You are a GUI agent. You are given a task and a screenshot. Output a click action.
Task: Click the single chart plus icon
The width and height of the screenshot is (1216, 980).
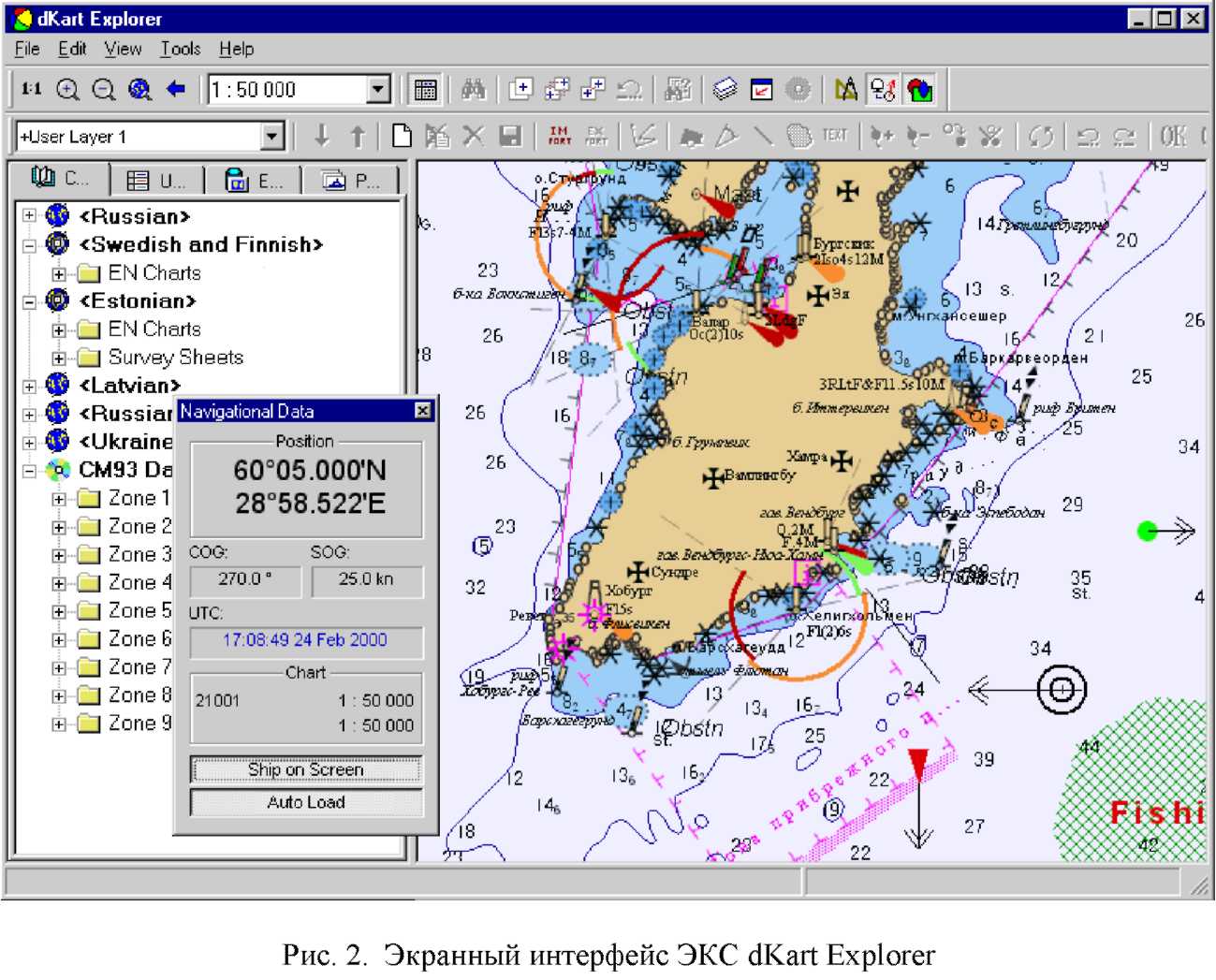tap(520, 89)
